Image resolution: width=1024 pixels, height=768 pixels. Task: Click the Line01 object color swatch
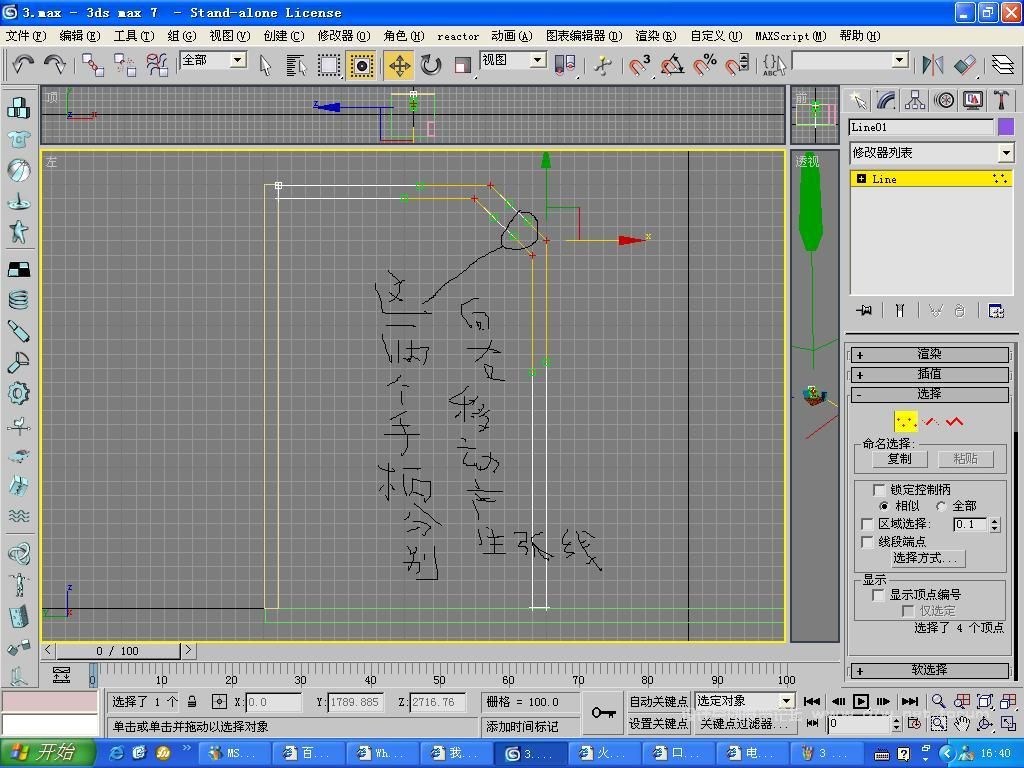click(1006, 127)
